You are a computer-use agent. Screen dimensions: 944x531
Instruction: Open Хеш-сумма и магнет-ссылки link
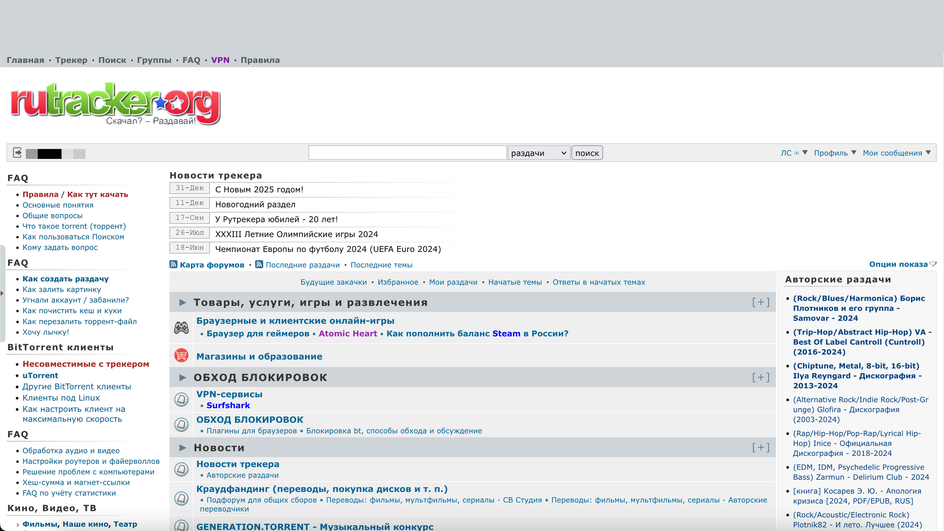click(76, 482)
